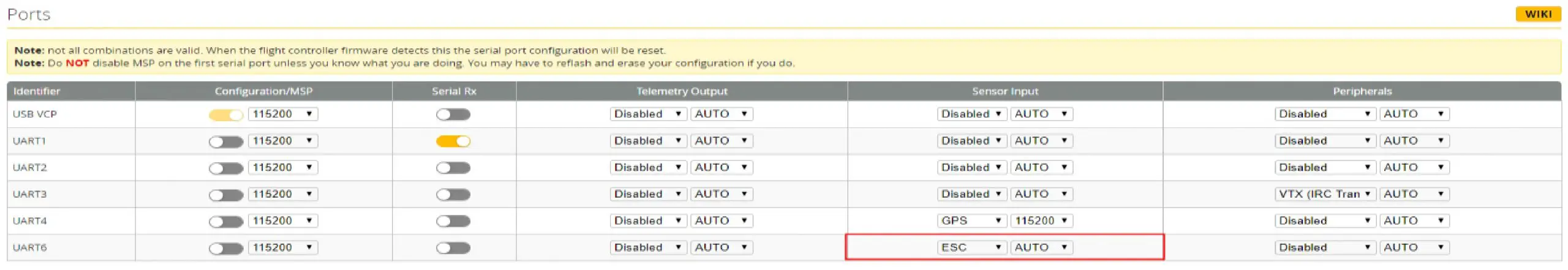This screenshot has width=1568, height=270.
Task: Open UART2 Sensor Input type dropdown
Action: point(972,167)
